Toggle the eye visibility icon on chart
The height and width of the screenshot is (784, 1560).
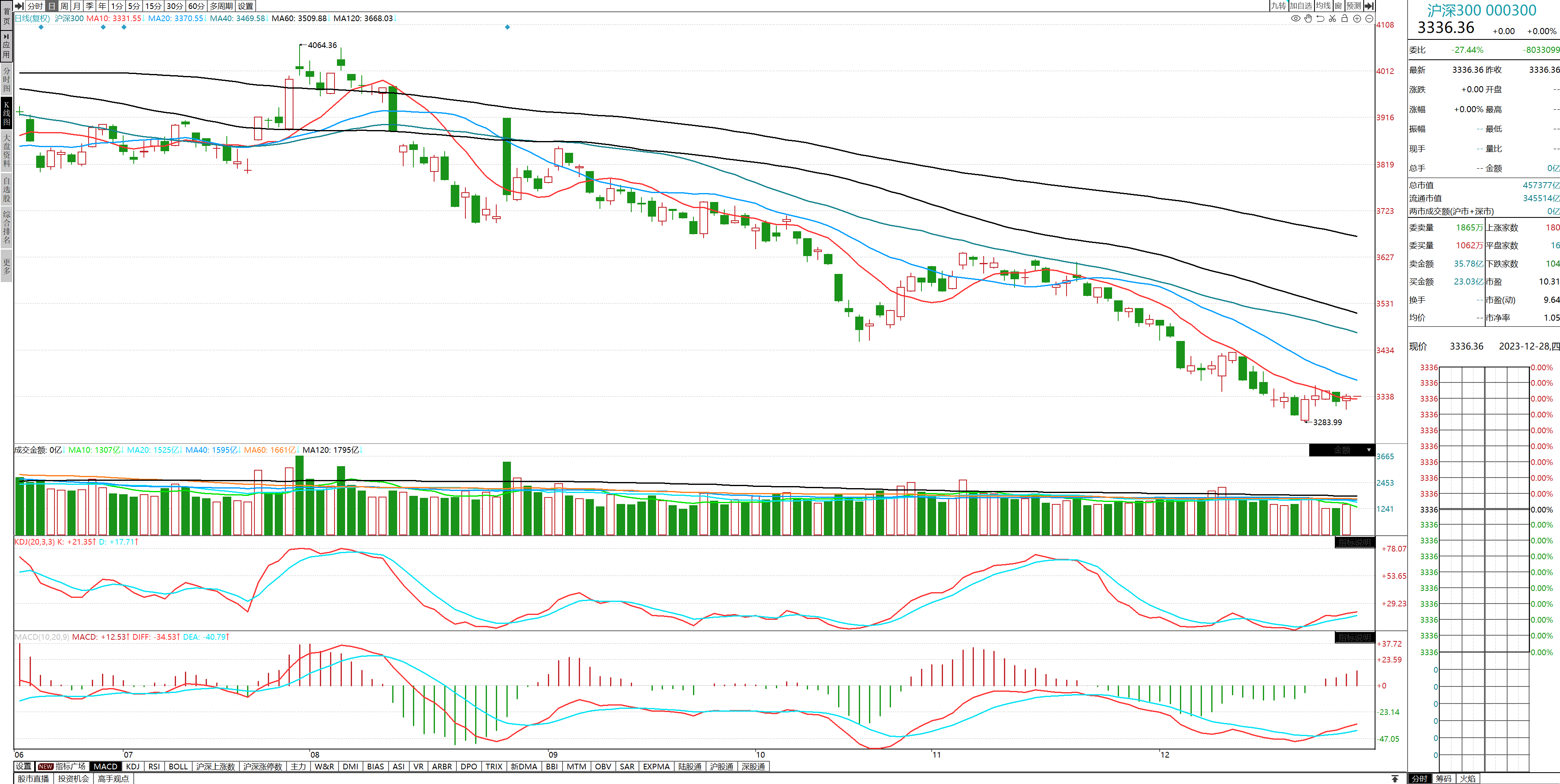pos(1295,19)
